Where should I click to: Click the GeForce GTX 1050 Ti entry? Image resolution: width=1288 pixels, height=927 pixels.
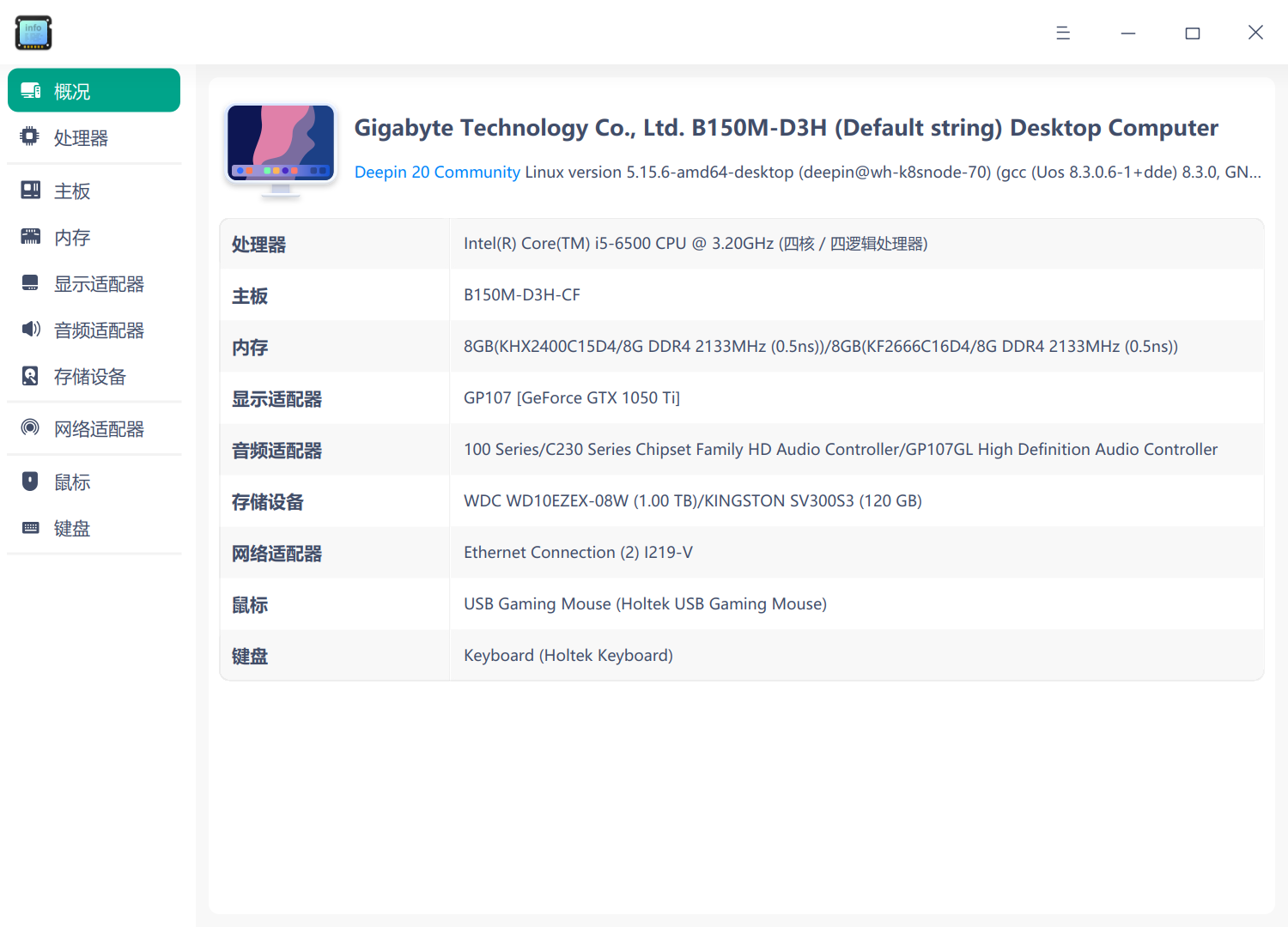572,397
